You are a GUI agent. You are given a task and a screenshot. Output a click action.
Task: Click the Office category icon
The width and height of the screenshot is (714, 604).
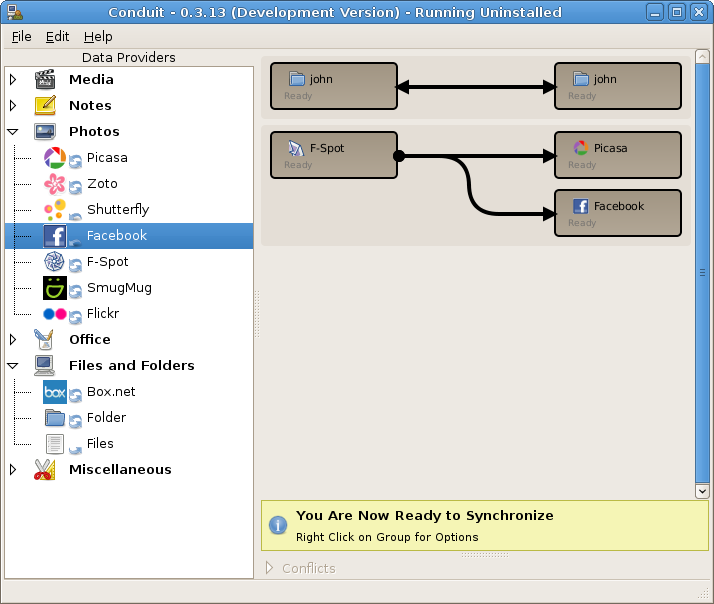44,339
